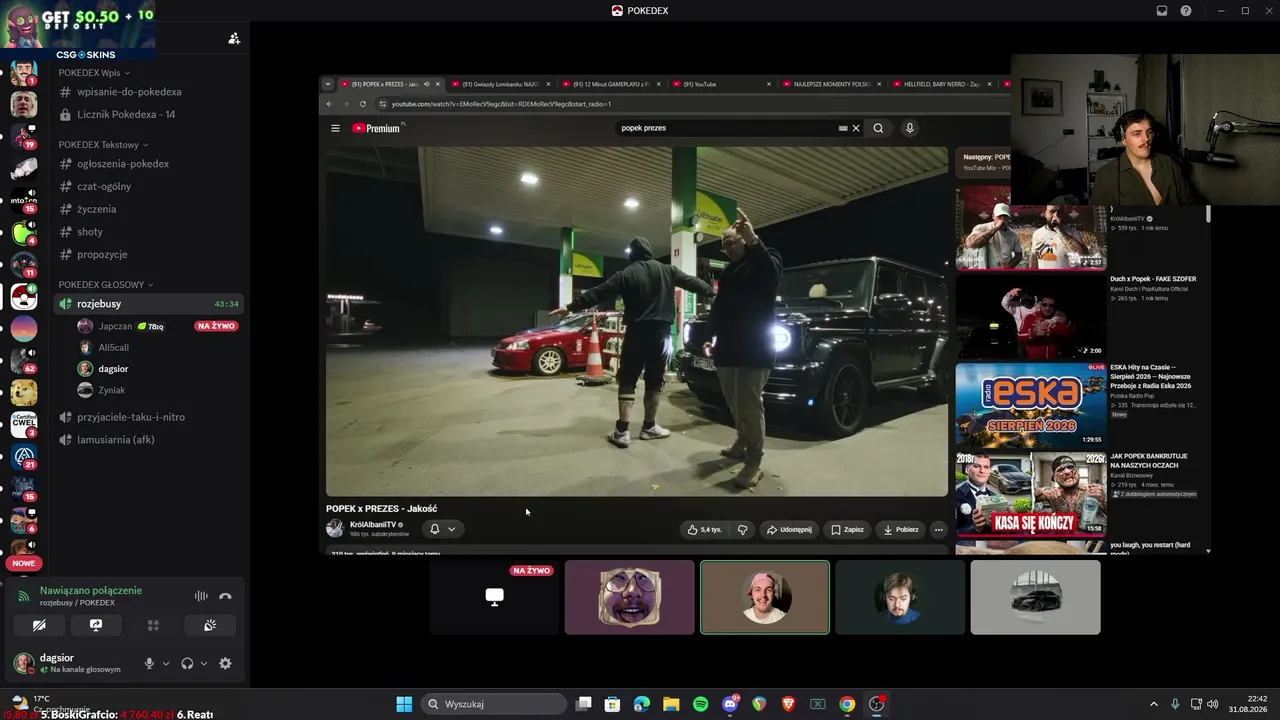Mute the microphone in Discord user panel

coord(149,663)
